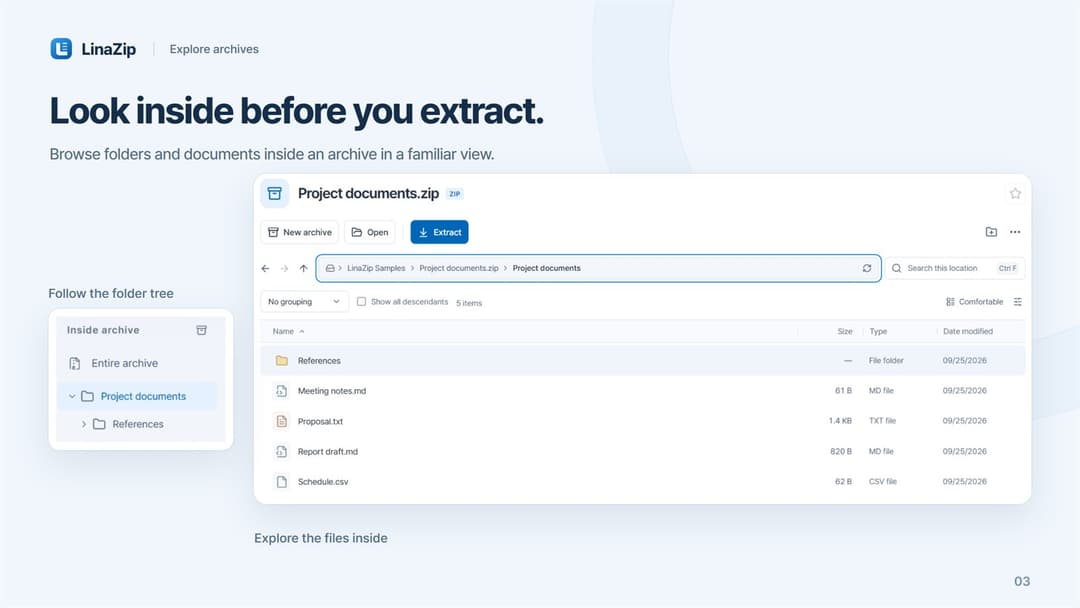
Task: Click the Project documents breadcrumb segment
Action: pyautogui.click(x=546, y=269)
